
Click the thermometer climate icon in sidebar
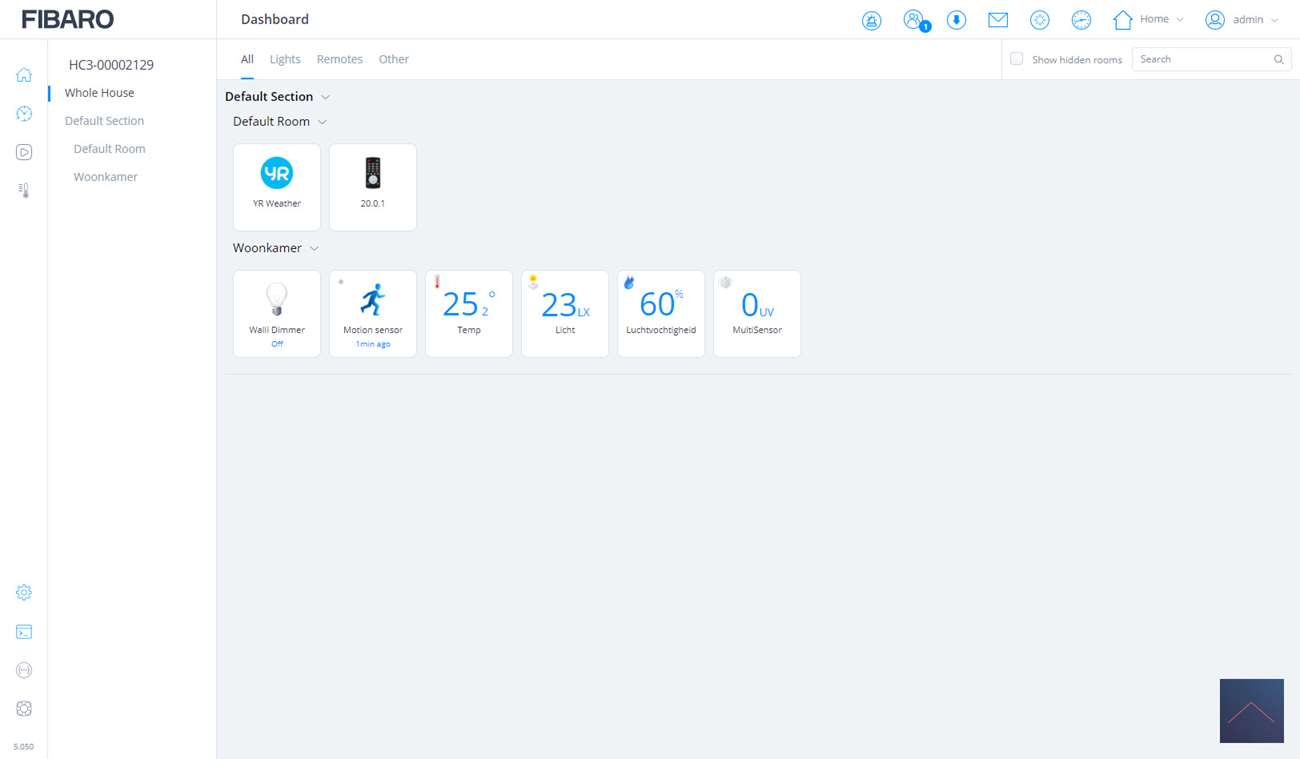(24, 190)
